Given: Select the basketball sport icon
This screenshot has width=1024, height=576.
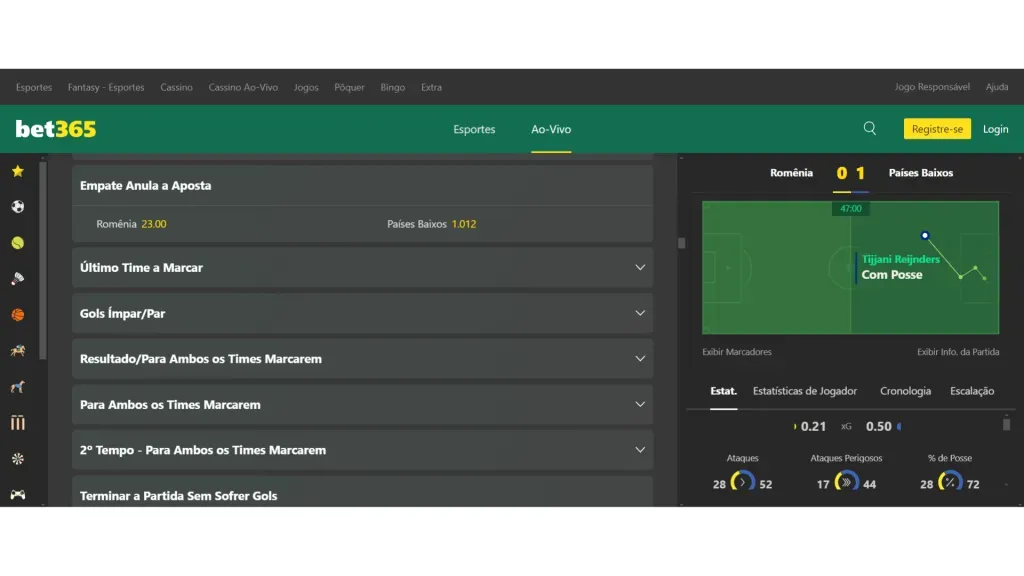Looking at the screenshot, I should pos(17,315).
